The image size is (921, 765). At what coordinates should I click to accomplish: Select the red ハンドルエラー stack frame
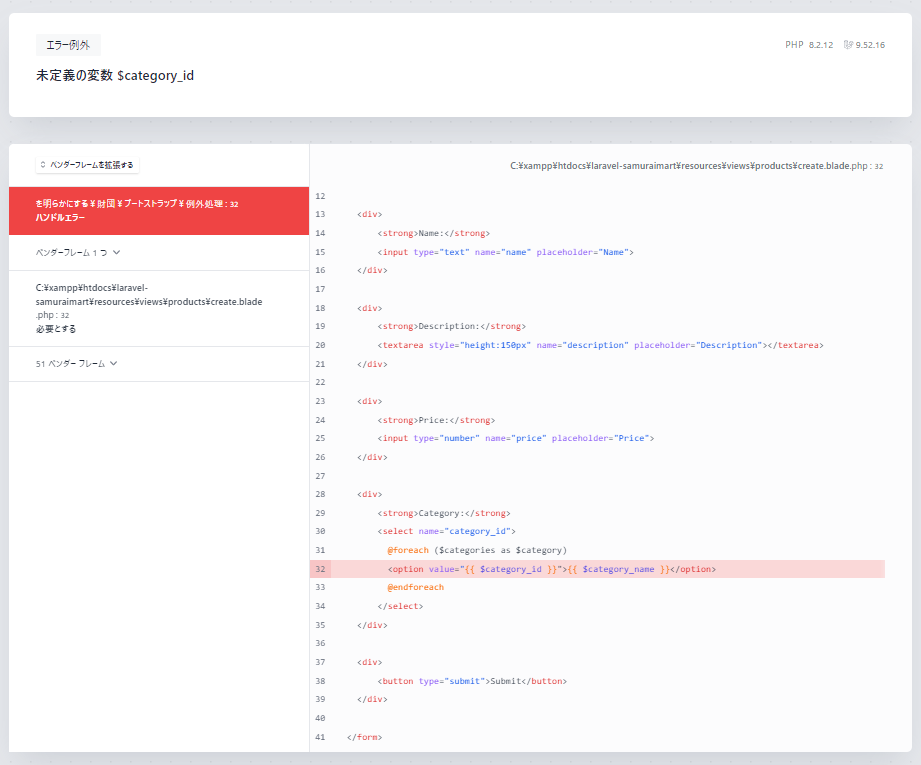[158, 210]
